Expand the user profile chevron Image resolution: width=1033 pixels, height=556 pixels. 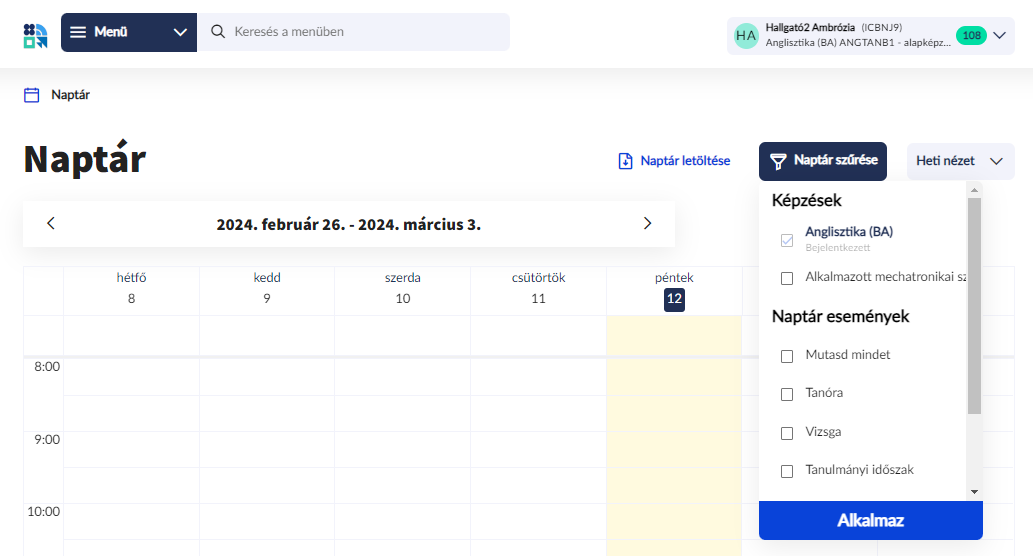tap(999, 35)
